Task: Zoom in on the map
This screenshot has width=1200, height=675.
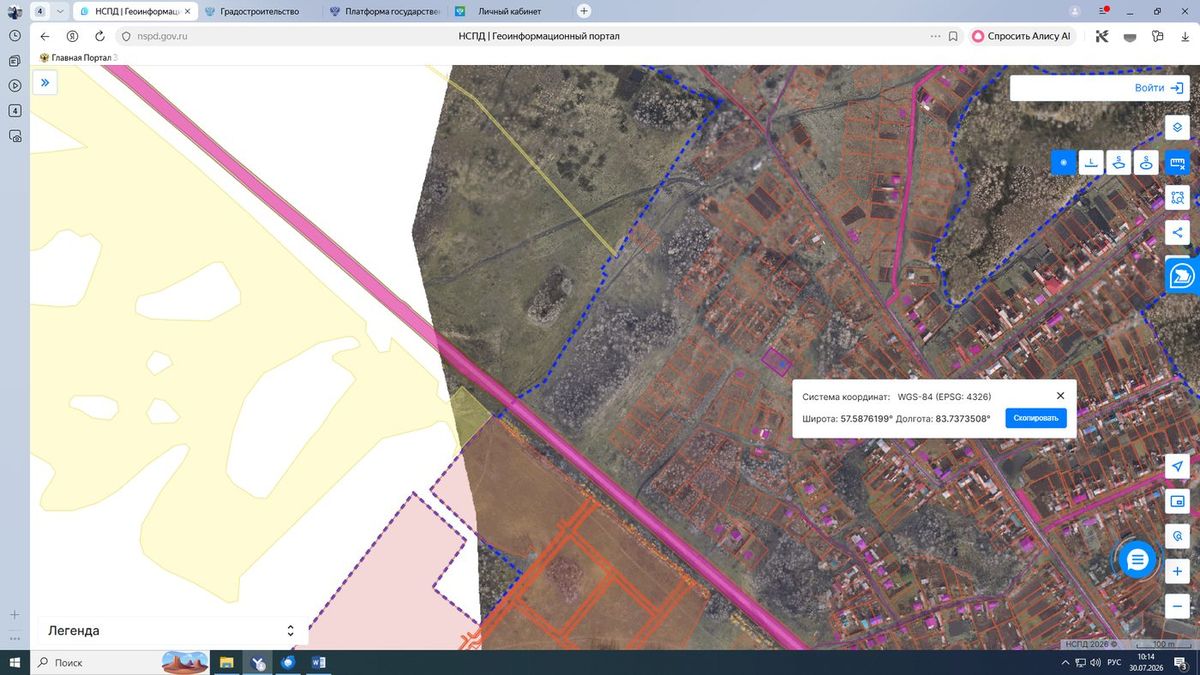Action: [x=1177, y=571]
